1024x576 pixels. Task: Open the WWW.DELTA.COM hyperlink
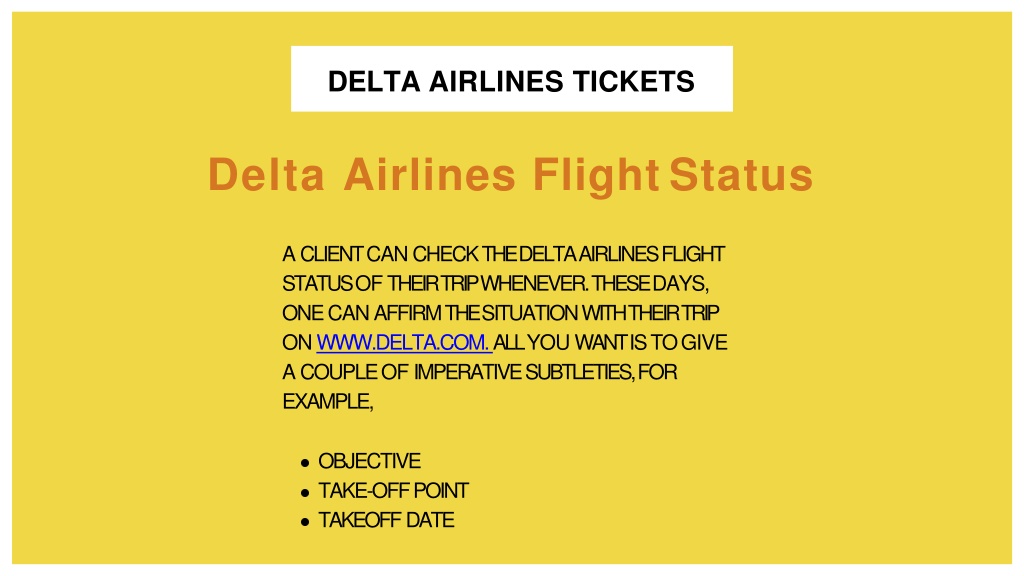tap(404, 342)
